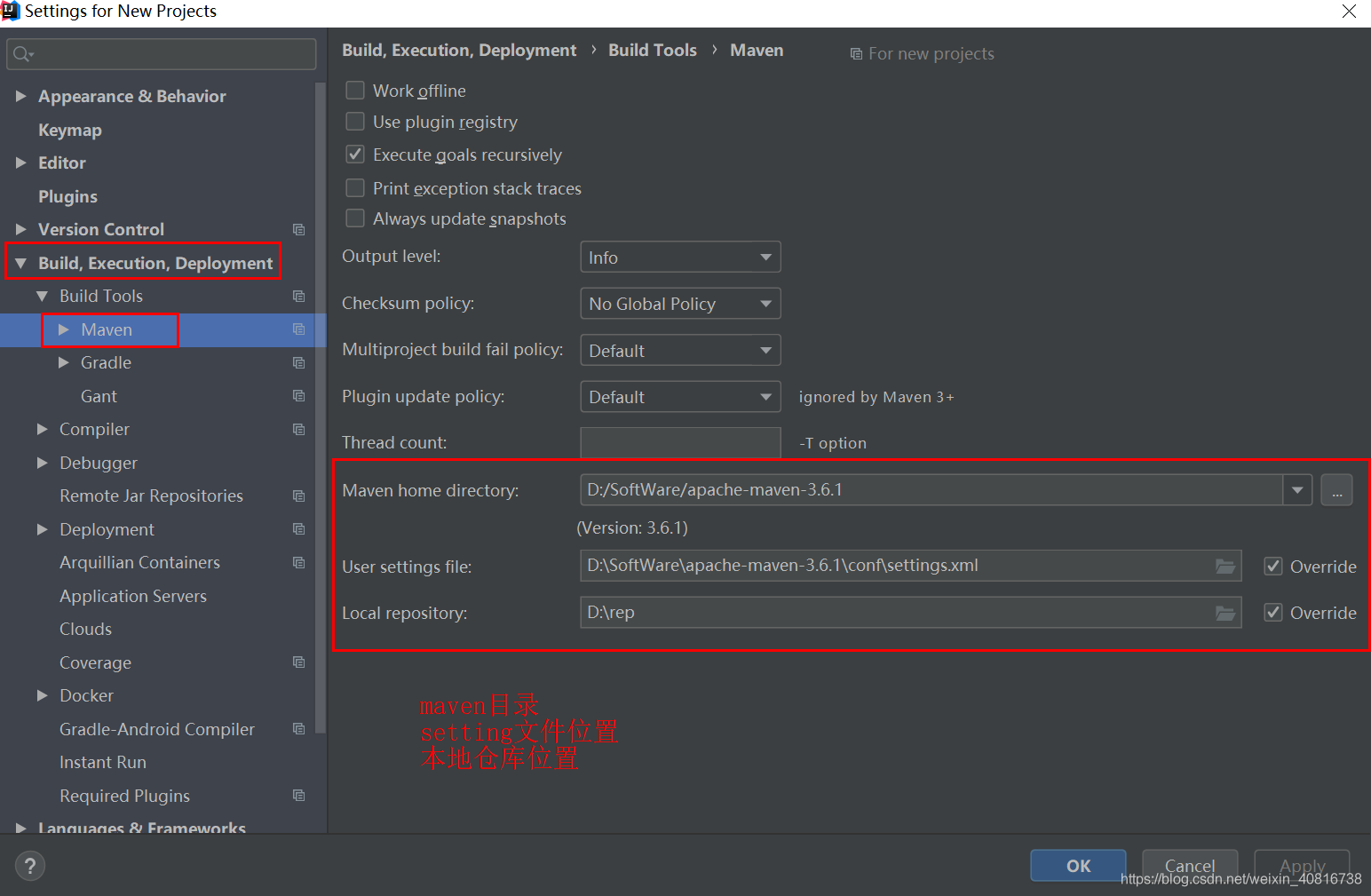The image size is (1371, 896).
Task: Open help with the question mark button
Action: pos(30,866)
